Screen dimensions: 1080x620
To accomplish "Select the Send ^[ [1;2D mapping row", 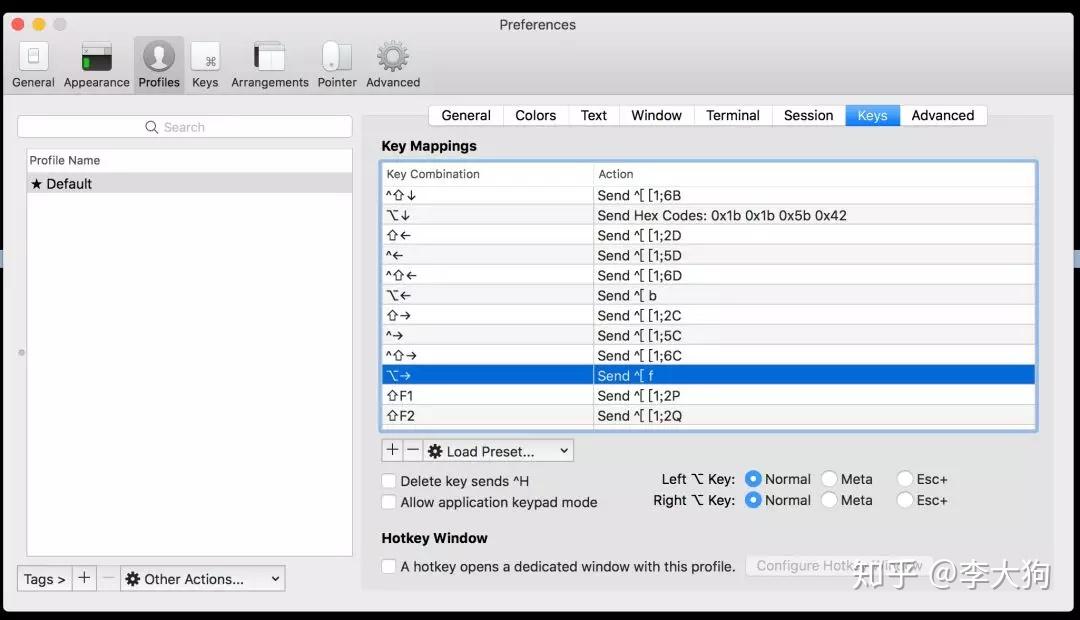I will click(708, 235).
